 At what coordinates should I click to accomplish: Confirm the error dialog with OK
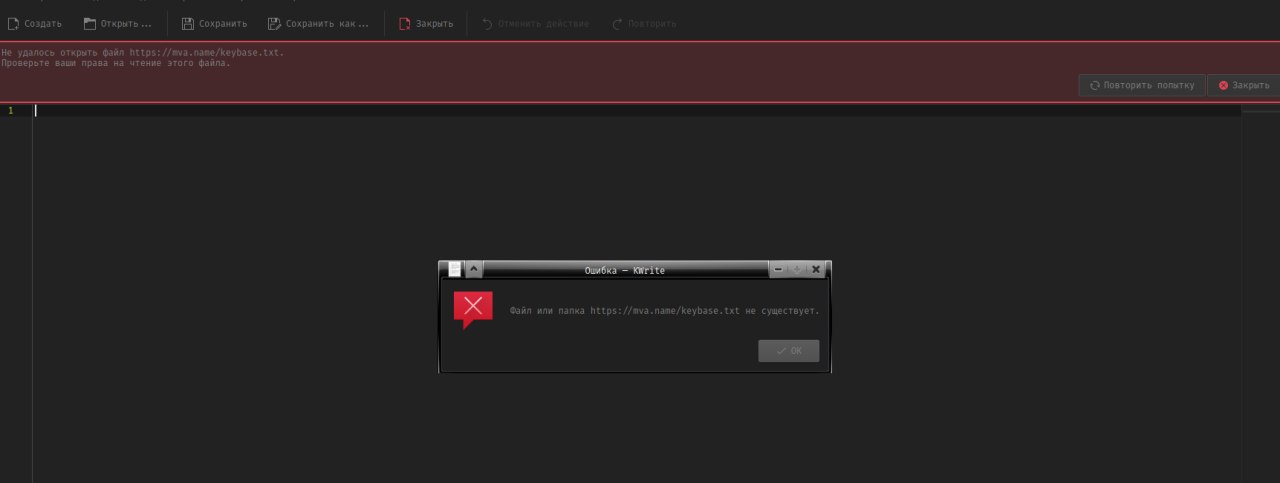click(x=789, y=351)
